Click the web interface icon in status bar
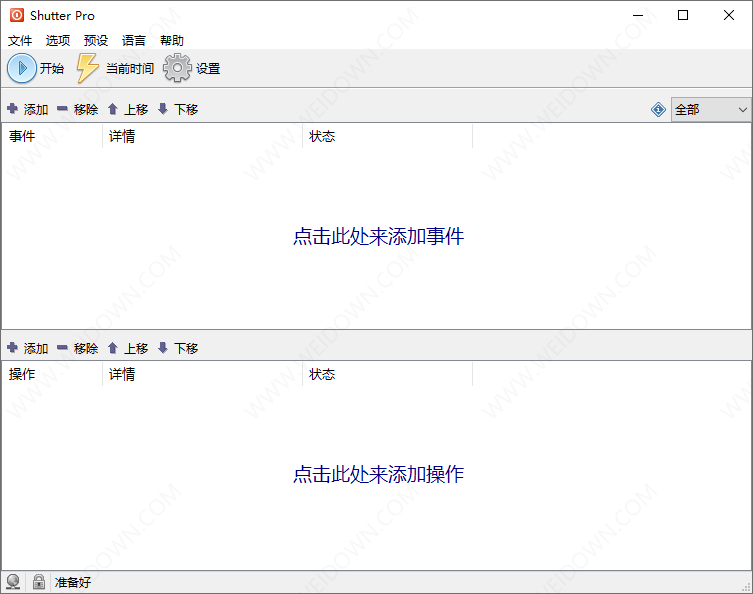 click(x=13, y=581)
